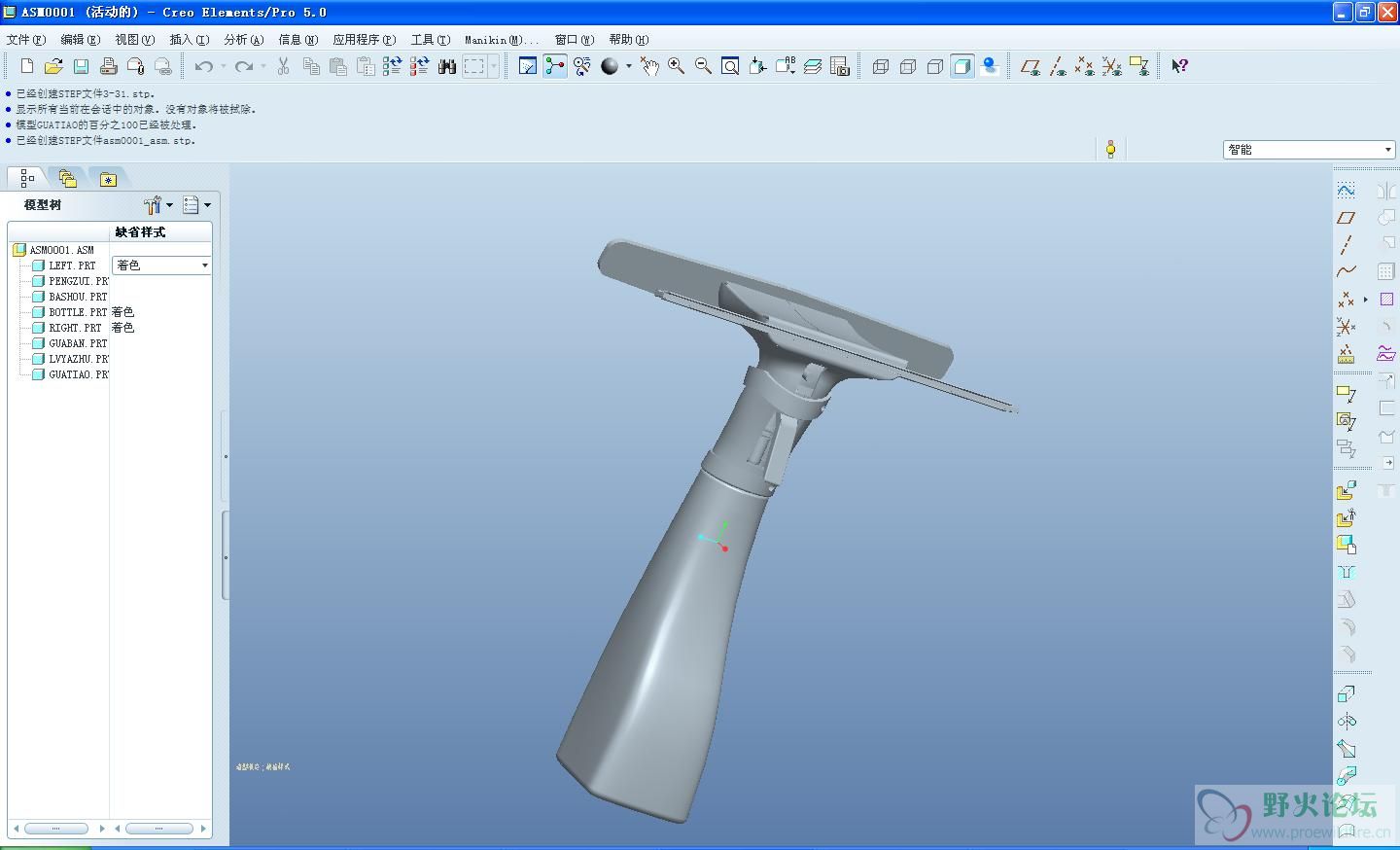1400x850 pixels.
Task: Open orient mode icon
Action: pos(582,66)
